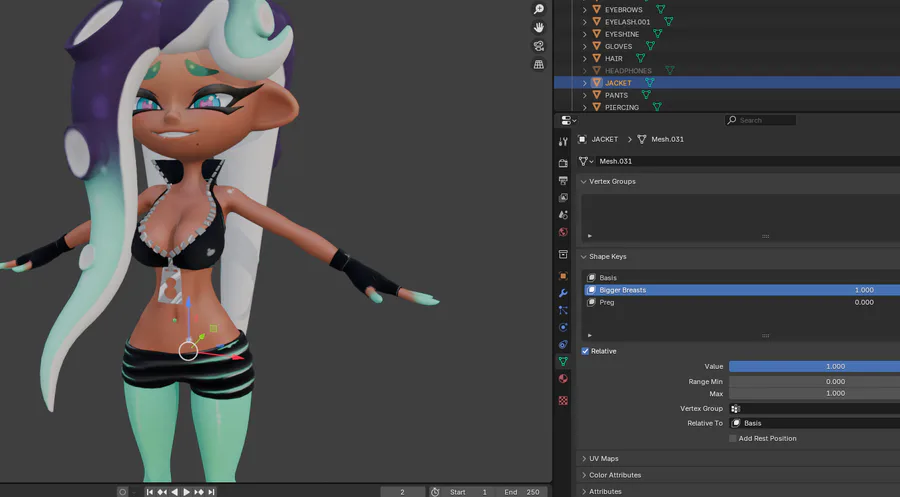Expand the EYELASH.001 object in outliner
Image resolution: width=900 pixels, height=497 pixels.
pyautogui.click(x=584, y=22)
